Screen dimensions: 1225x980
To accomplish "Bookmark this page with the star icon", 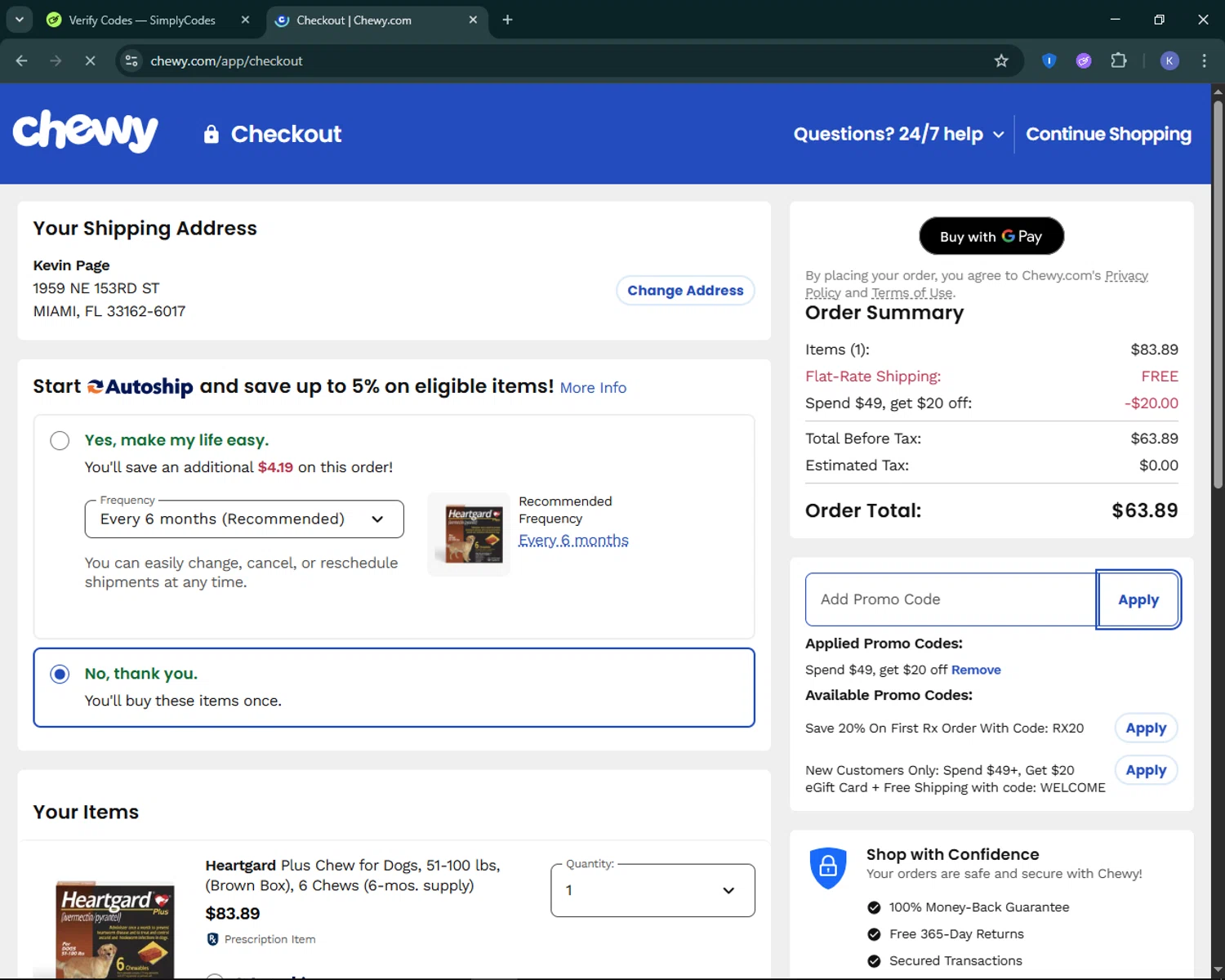I will tap(1001, 61).
